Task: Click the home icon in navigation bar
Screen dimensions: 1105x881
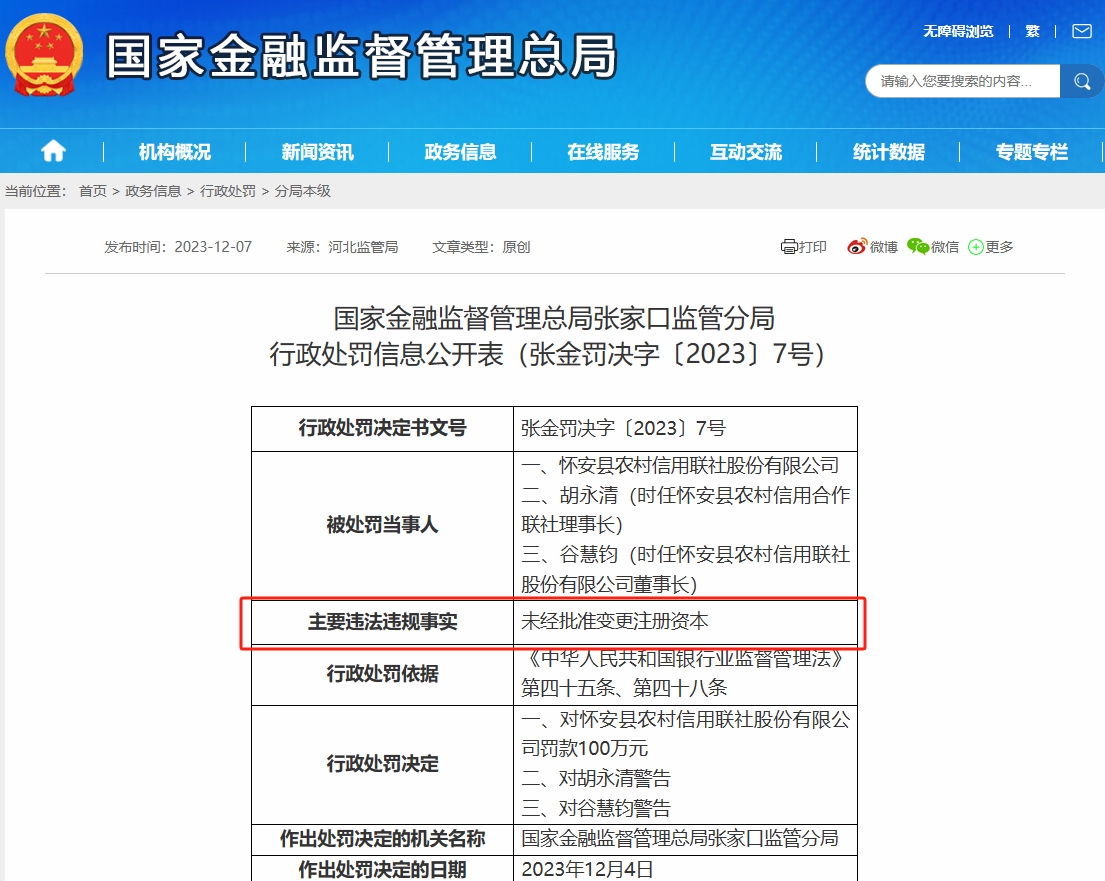Action: click(53, 151)
